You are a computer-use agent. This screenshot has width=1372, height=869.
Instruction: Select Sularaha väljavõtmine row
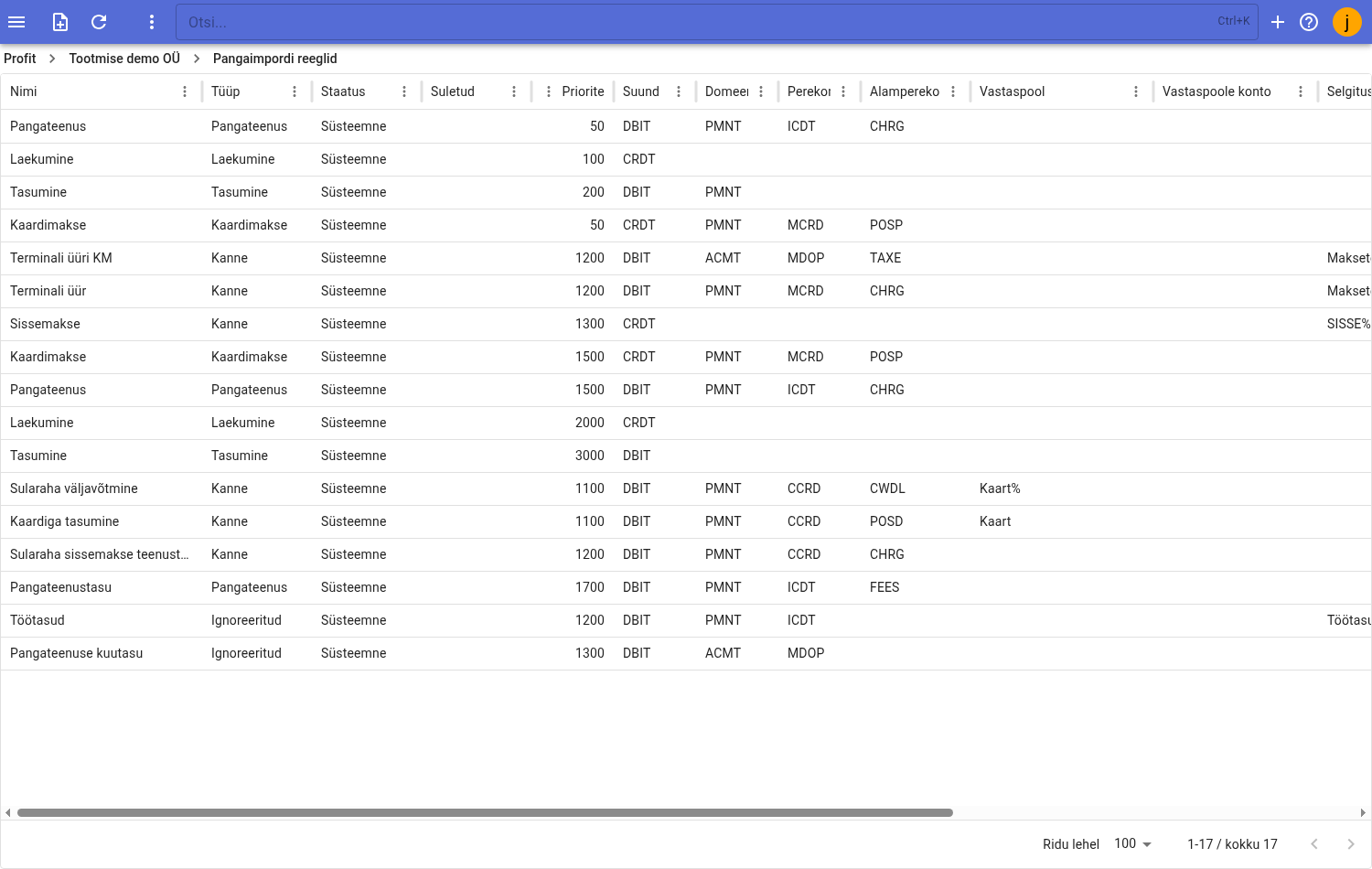[x=686, y=488]
